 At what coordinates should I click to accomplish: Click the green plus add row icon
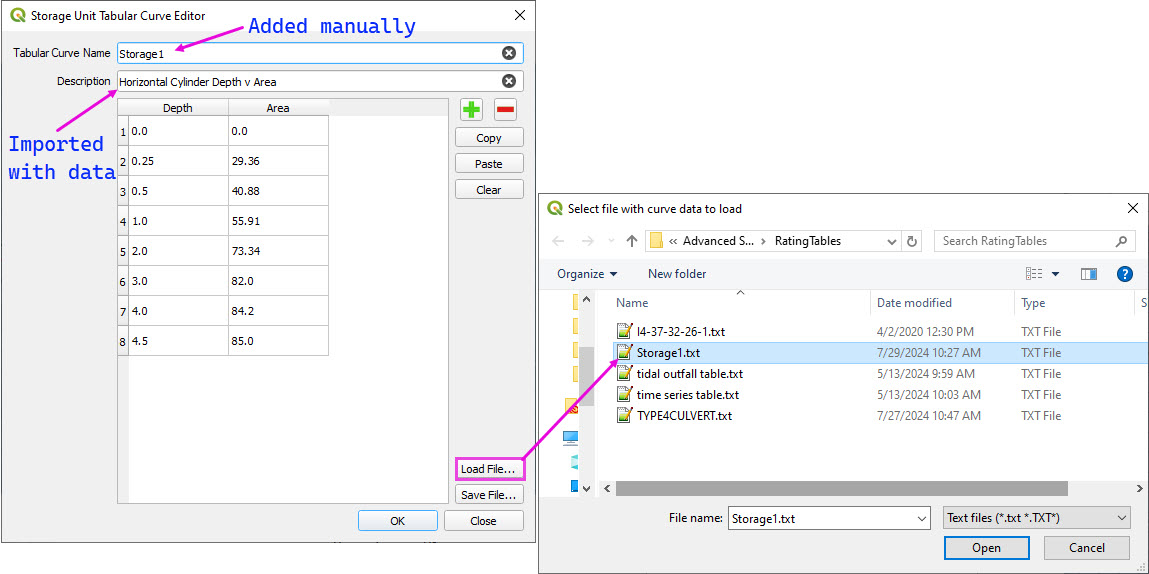click(x=471, y=110)
